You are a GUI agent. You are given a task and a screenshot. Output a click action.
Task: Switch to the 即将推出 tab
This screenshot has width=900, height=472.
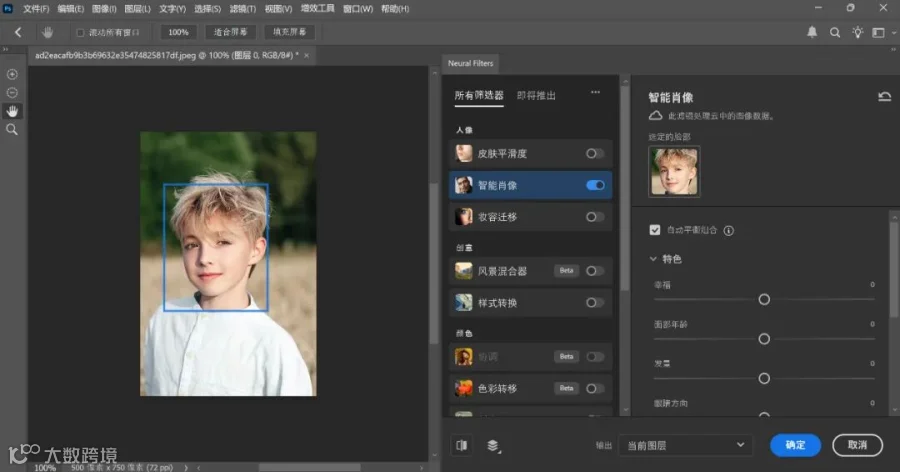point(536,95)
